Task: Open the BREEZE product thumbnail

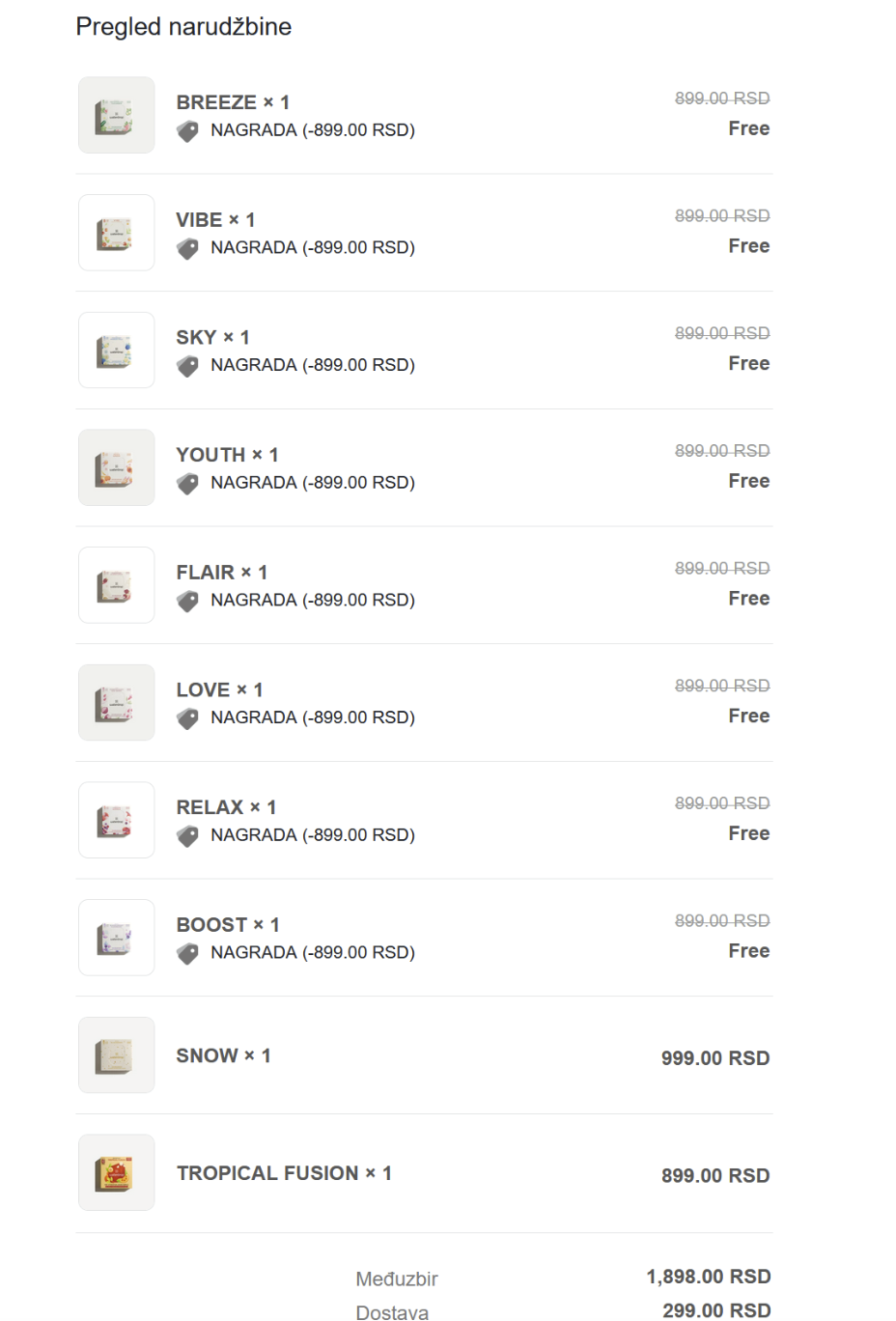Action: point(117,115)
